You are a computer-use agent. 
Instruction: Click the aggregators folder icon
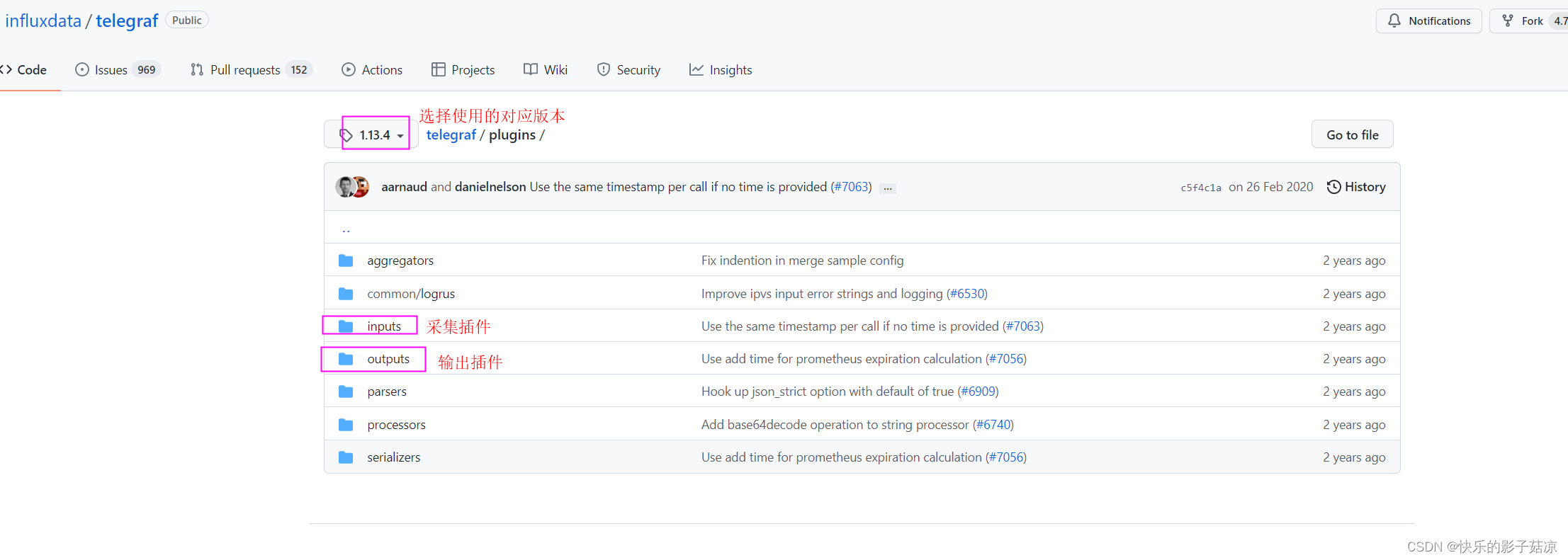click(346, 261)
